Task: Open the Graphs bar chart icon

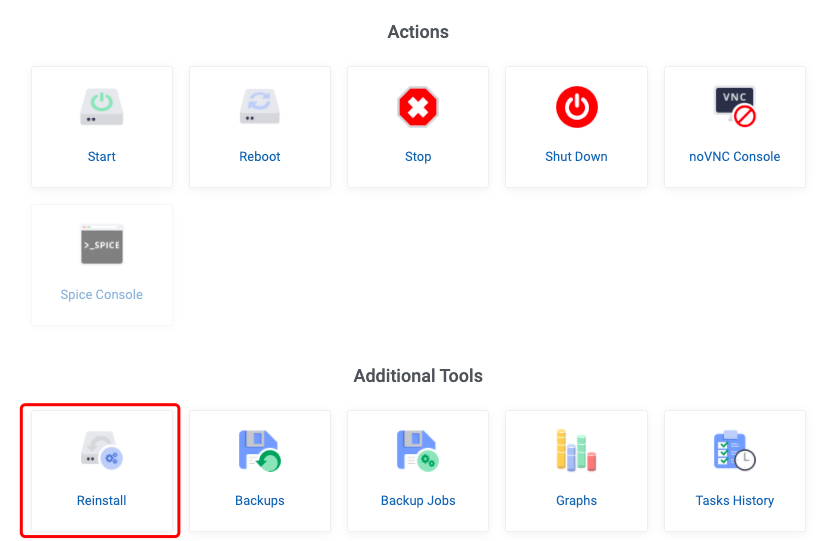Action: point(576,450)
